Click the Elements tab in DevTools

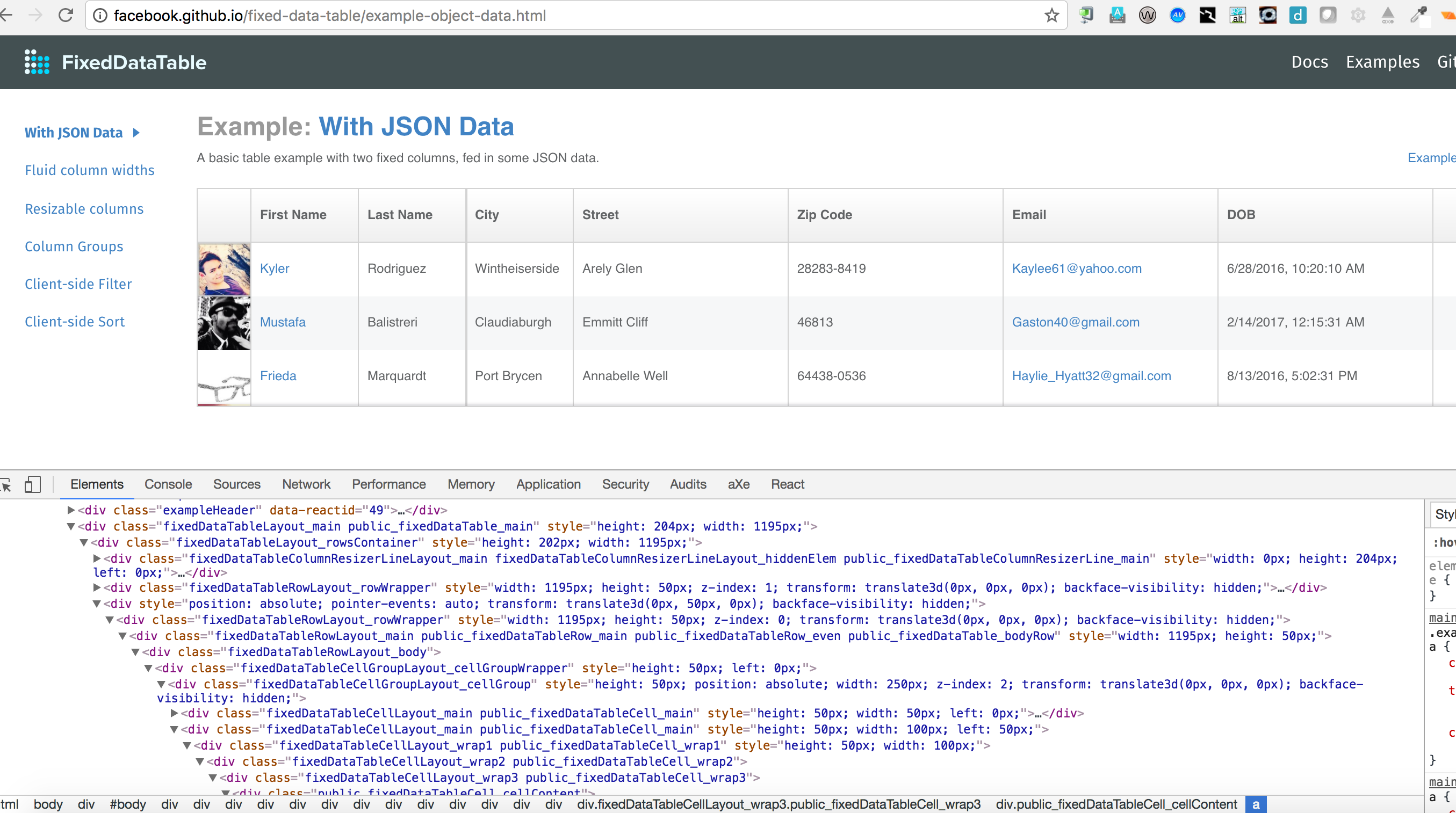click(x=97, y=484)
